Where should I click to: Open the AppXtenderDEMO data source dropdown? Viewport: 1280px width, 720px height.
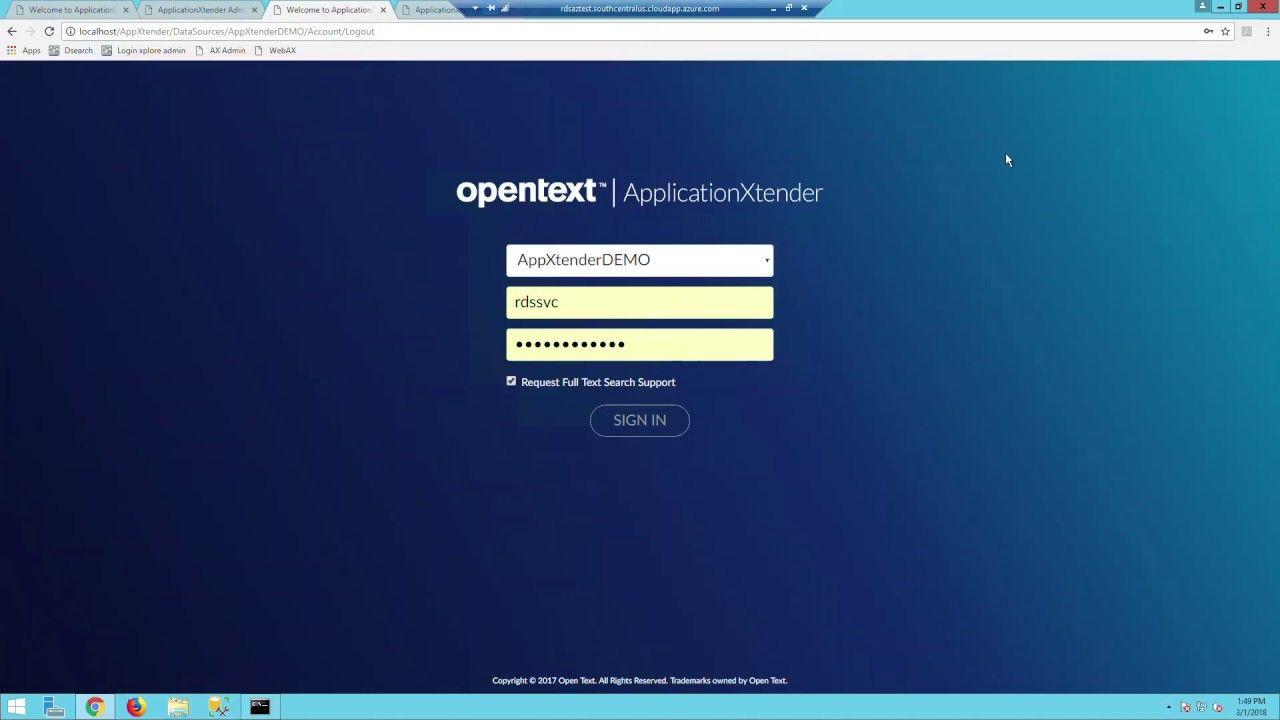(639, 260)
